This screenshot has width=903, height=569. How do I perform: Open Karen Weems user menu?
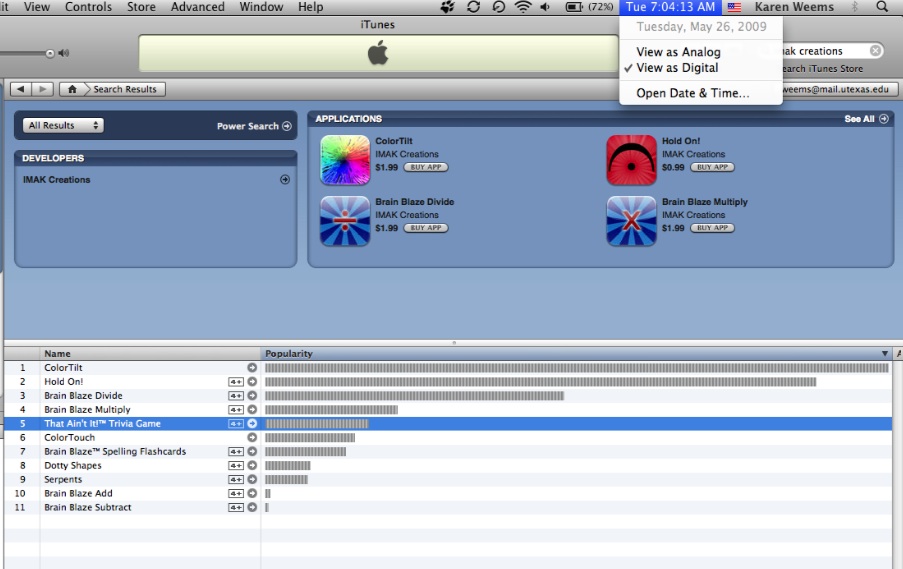(x=794, y=7)
